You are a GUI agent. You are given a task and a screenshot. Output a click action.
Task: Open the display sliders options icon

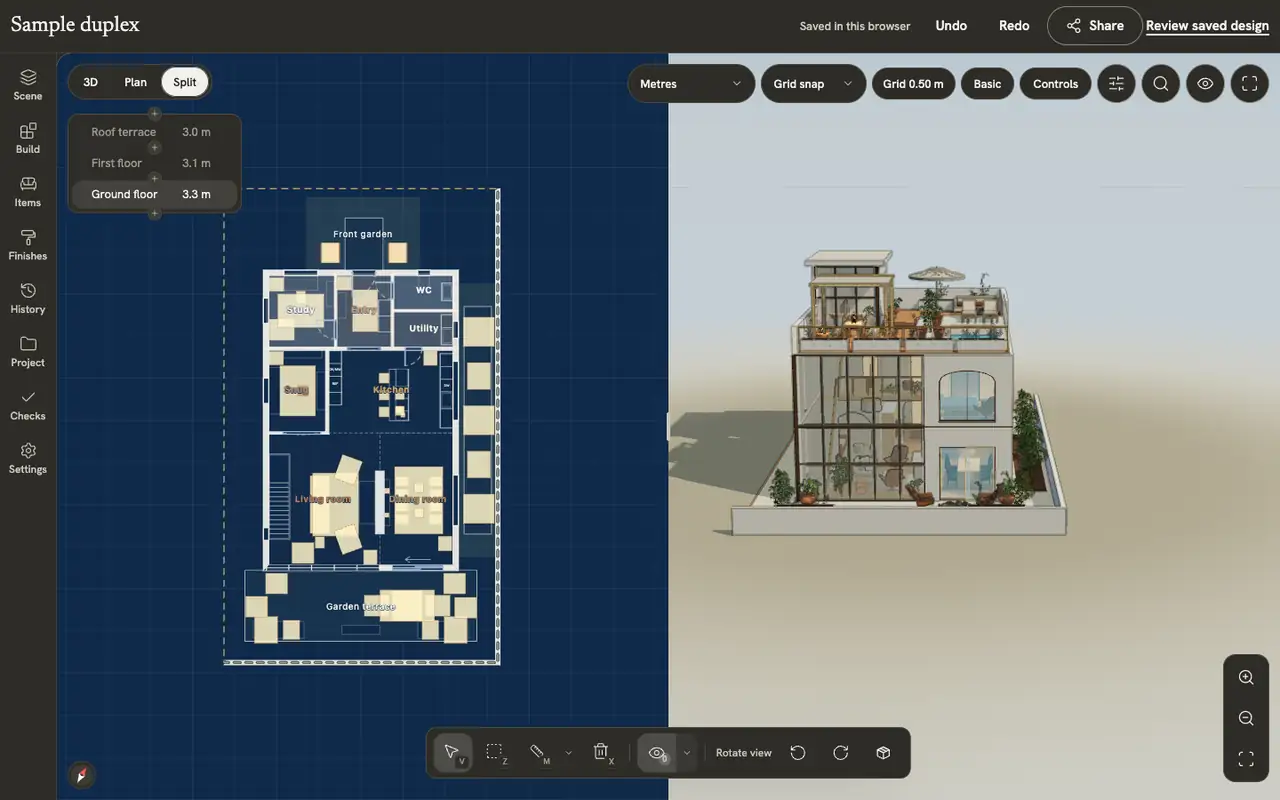pyautogui.click(x=1116, y=84)
